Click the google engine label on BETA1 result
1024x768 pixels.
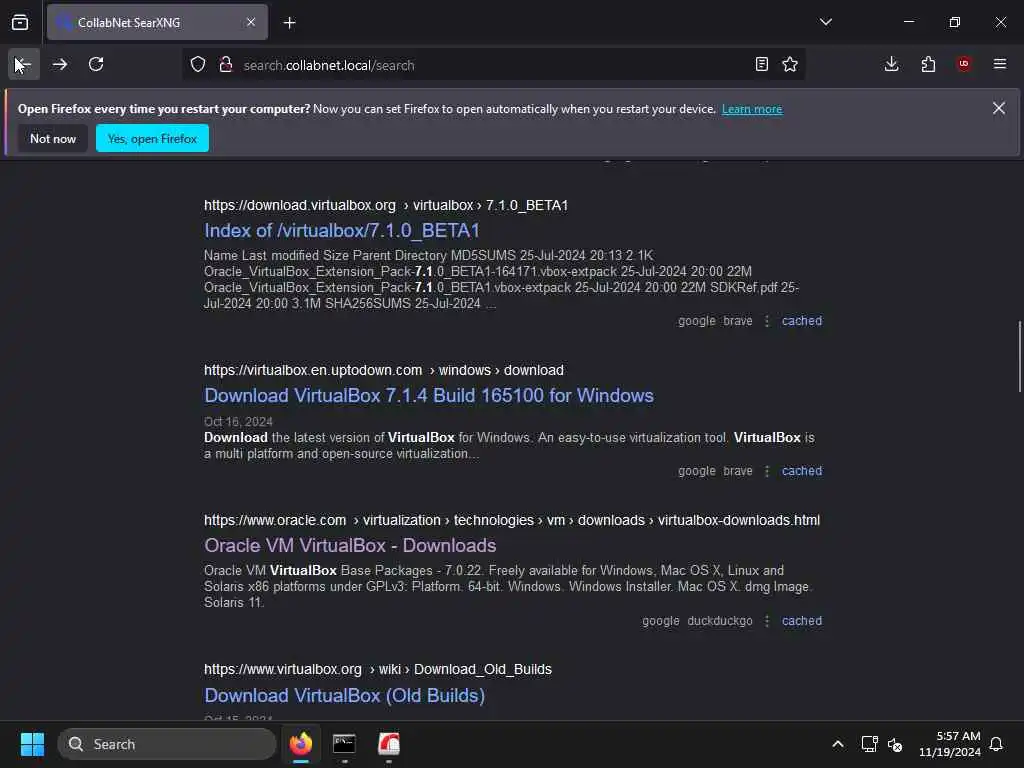coord(697,321)
